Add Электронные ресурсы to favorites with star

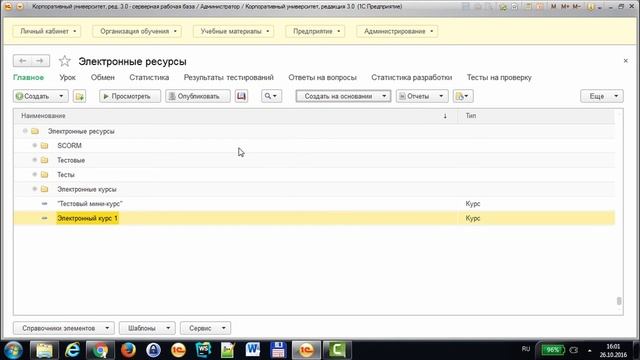click(64, 61)
